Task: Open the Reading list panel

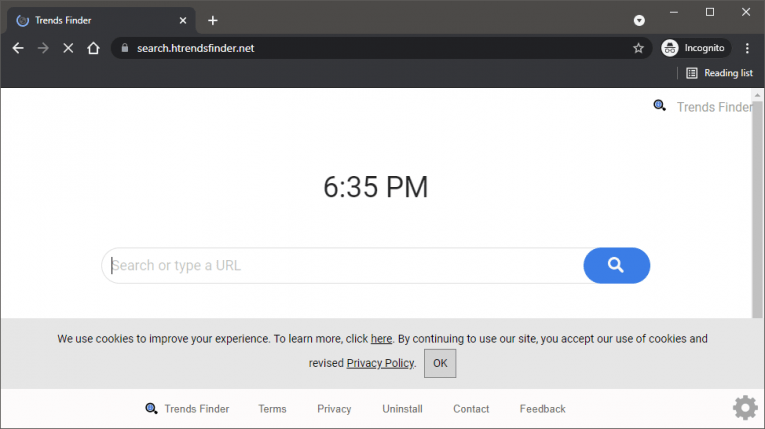Action: coord(719,73)
